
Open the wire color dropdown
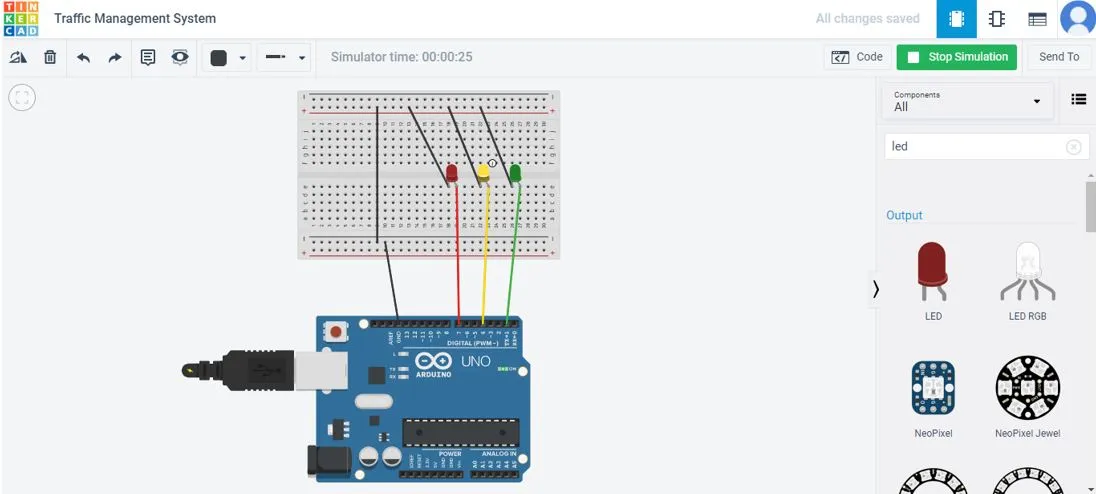tap(242, 58)
